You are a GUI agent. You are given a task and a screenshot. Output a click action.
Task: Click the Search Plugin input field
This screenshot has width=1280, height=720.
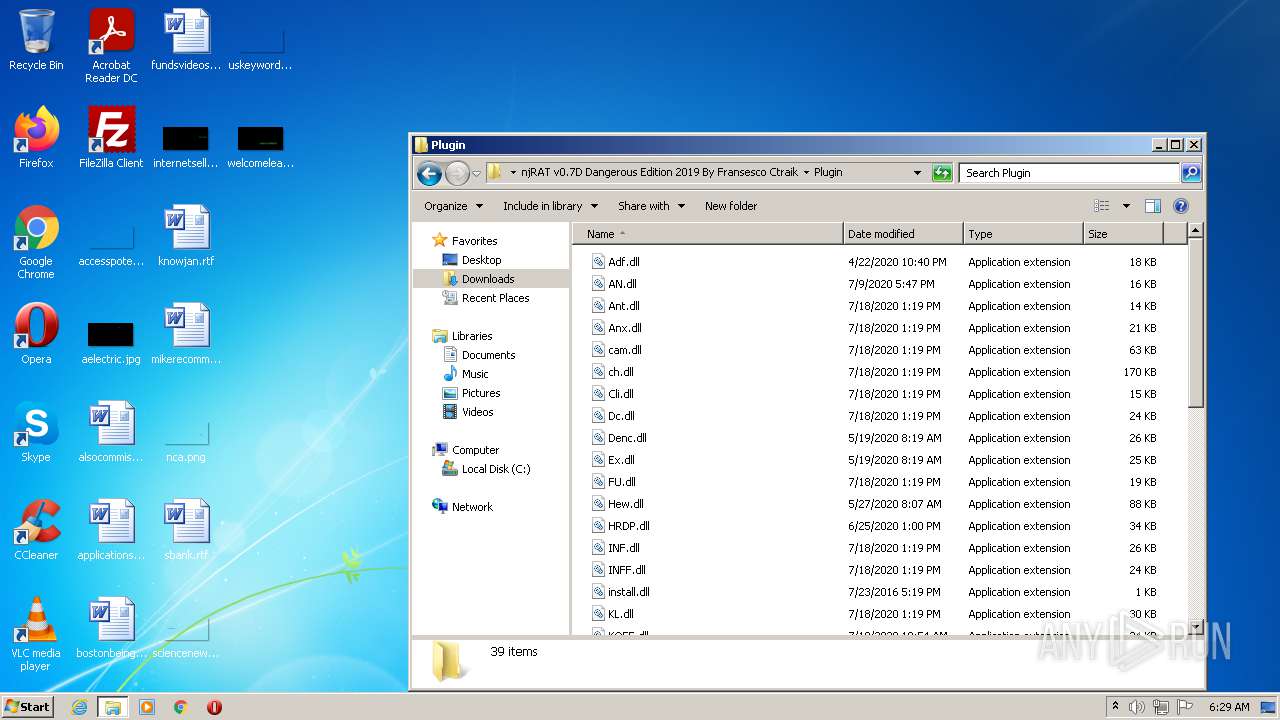[x=1069, y=173]
